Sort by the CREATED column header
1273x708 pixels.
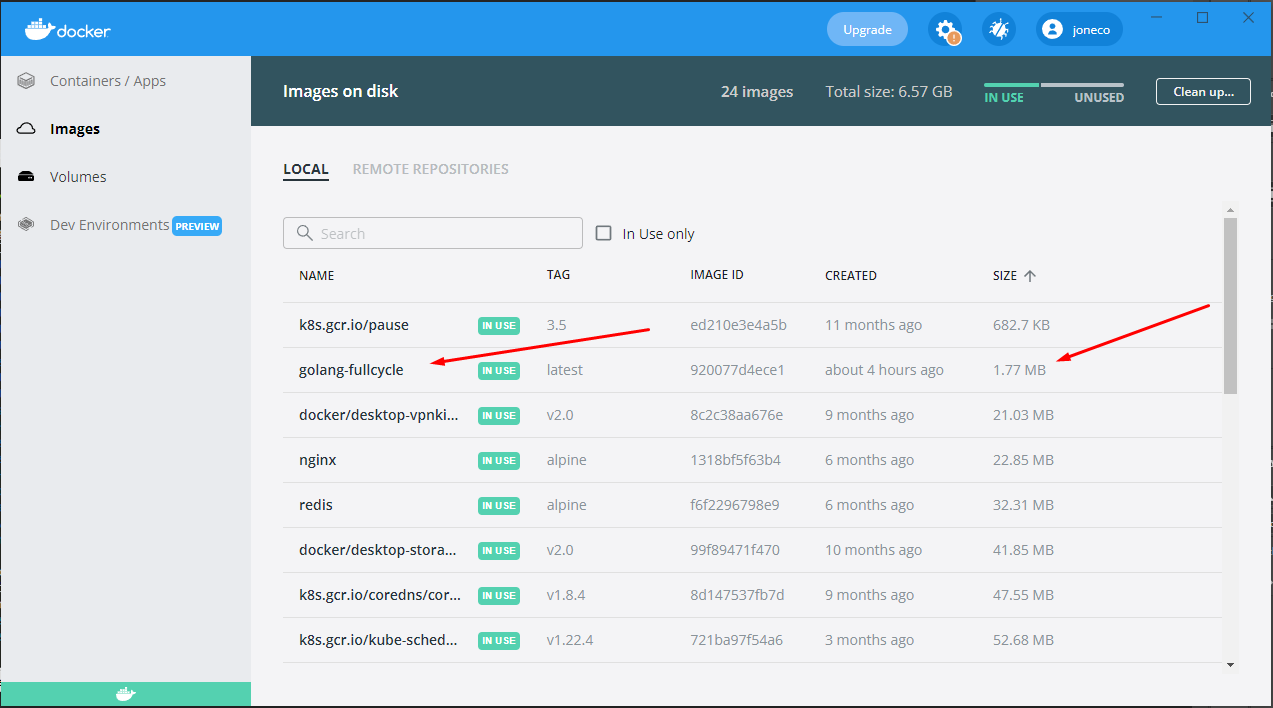point(851,275)
